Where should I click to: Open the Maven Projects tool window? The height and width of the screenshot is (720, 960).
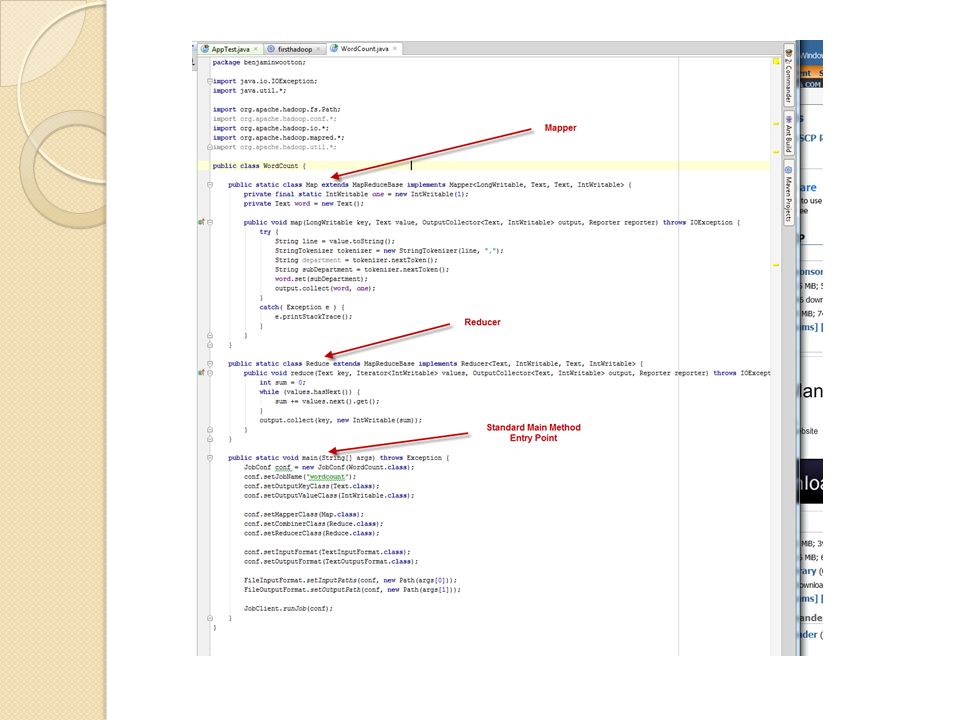pyautogui.click(x=789, y=193)
